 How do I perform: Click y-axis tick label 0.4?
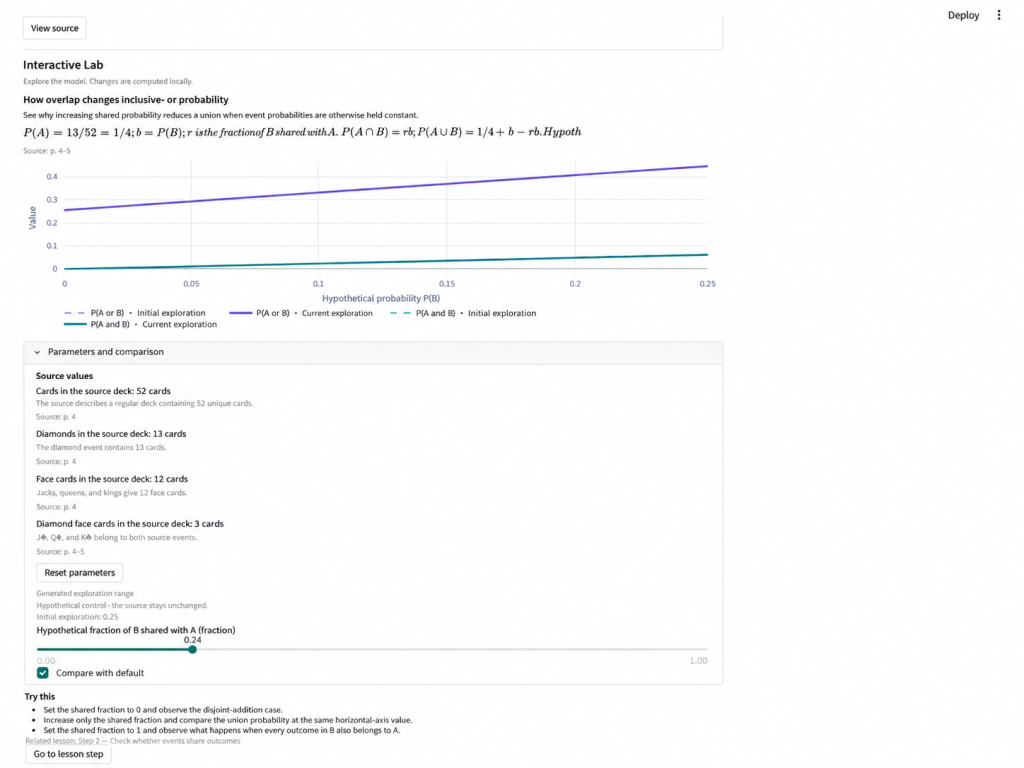coord(52,177)
